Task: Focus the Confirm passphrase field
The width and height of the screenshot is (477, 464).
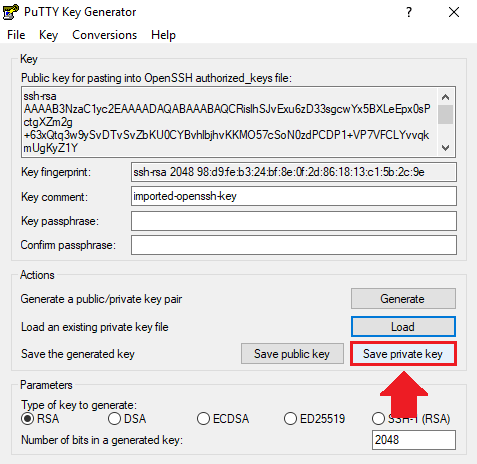Action: pos(294,245)
